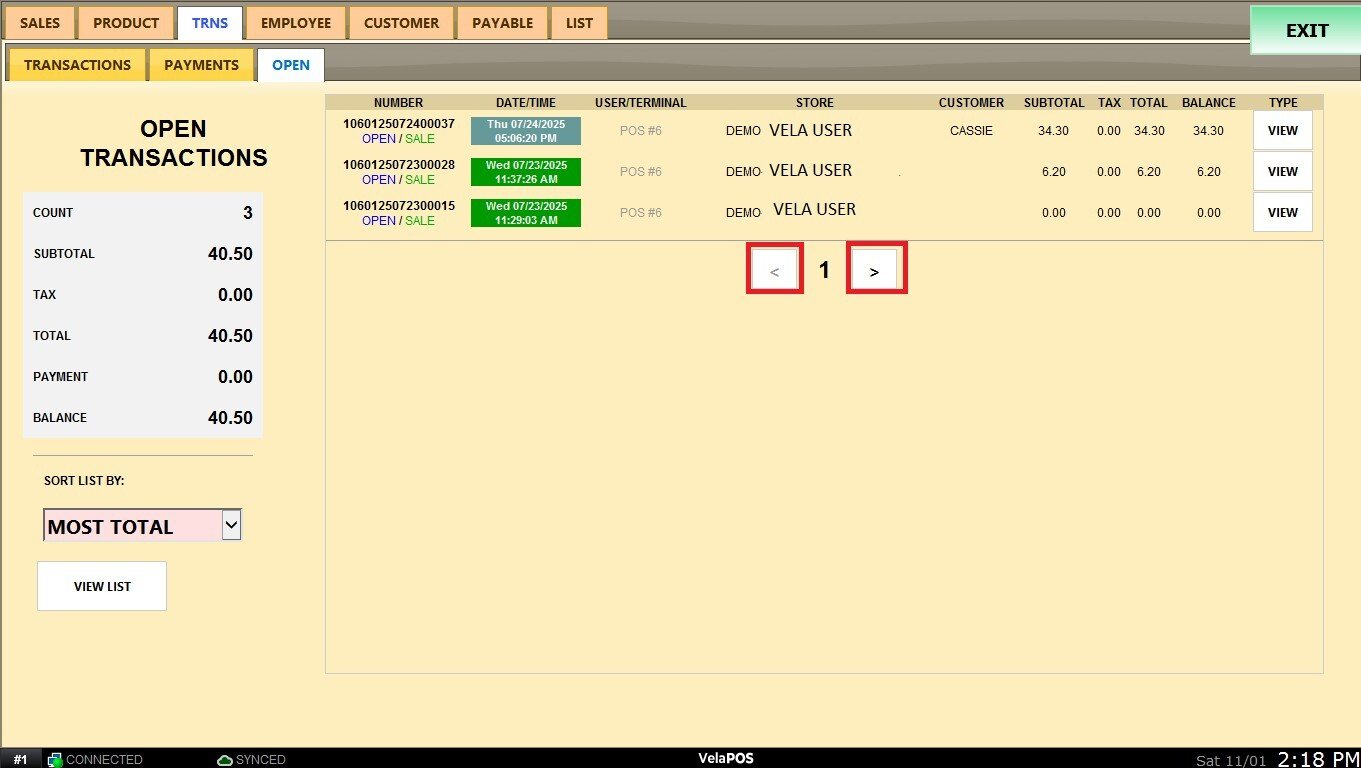This screenshot has height=768, width=1361.
Task: Switch to the SALES tab
Action: pos(40,23)
